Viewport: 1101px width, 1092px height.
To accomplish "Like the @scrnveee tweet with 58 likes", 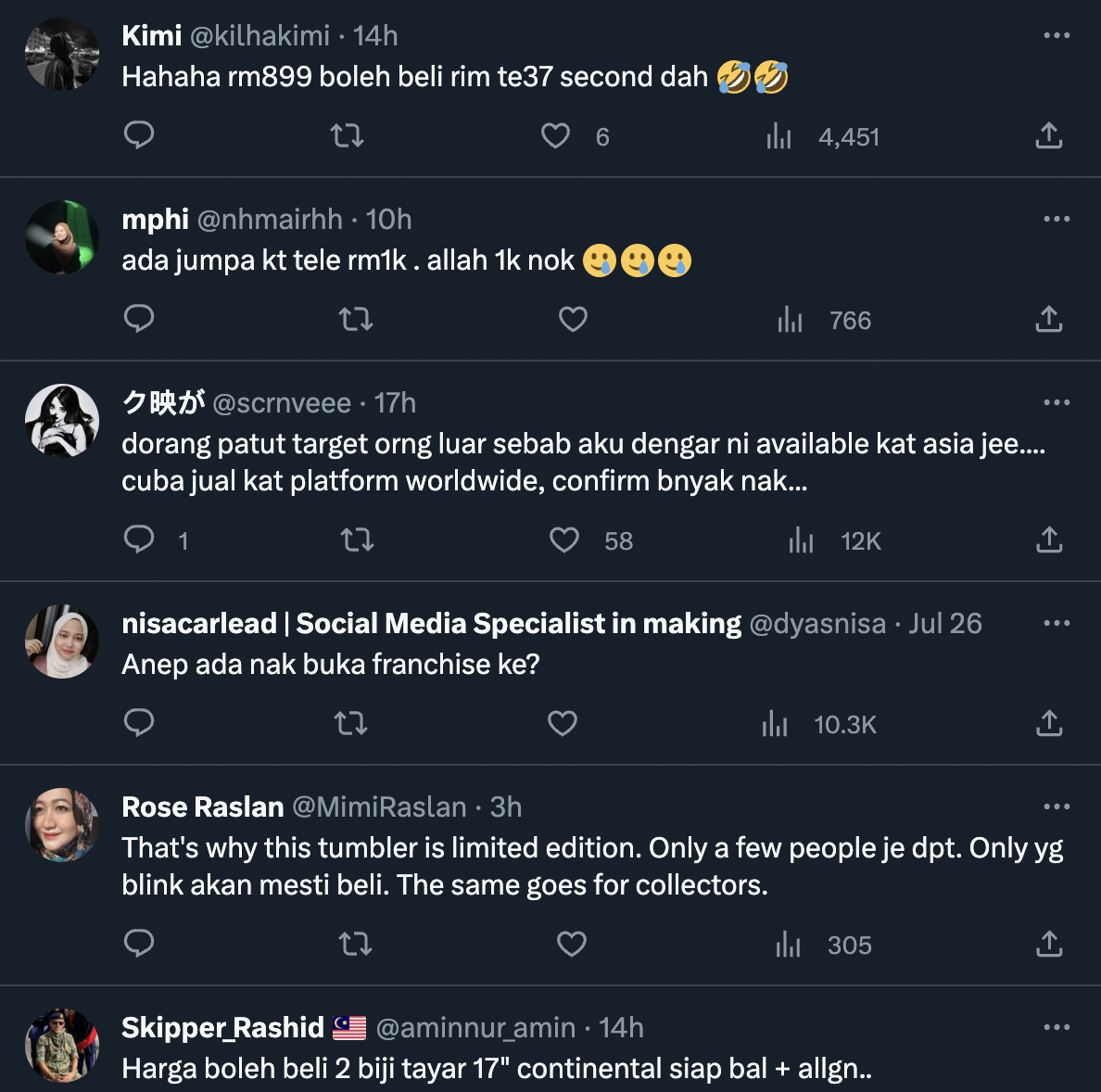I will tap(564, 540).
